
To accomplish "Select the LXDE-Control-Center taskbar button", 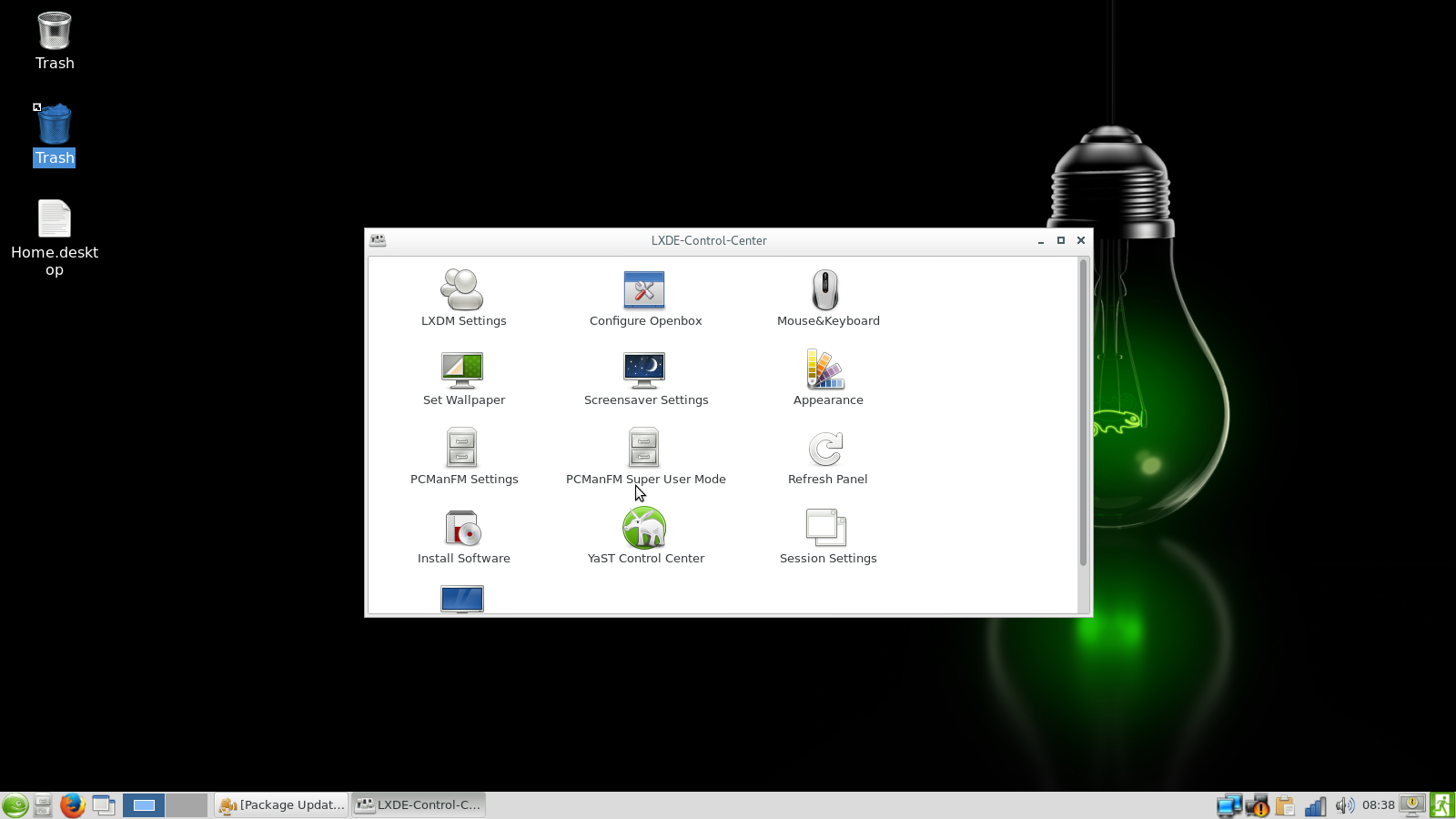I will pyautogui.click(x=420, y=805).
